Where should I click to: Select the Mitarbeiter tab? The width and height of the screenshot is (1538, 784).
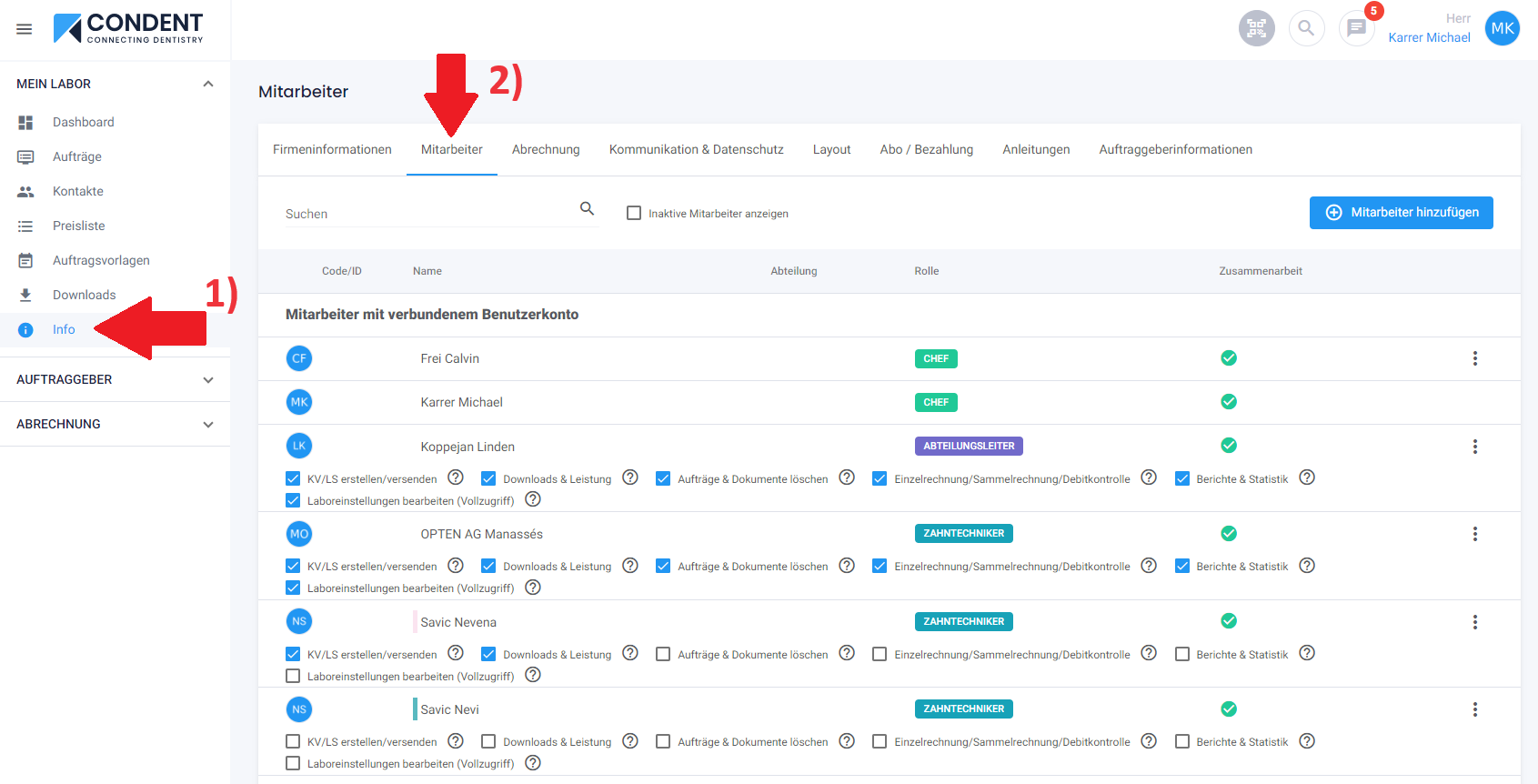click(x=452, y=149)
